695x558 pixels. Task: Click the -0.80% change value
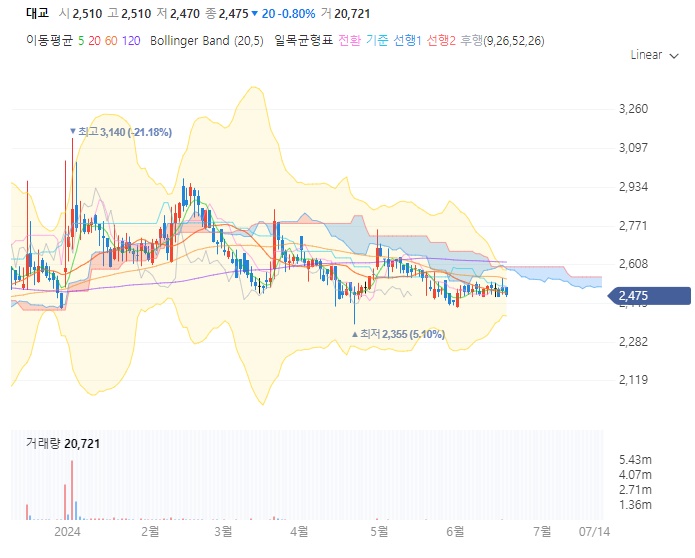click(296, 14)
